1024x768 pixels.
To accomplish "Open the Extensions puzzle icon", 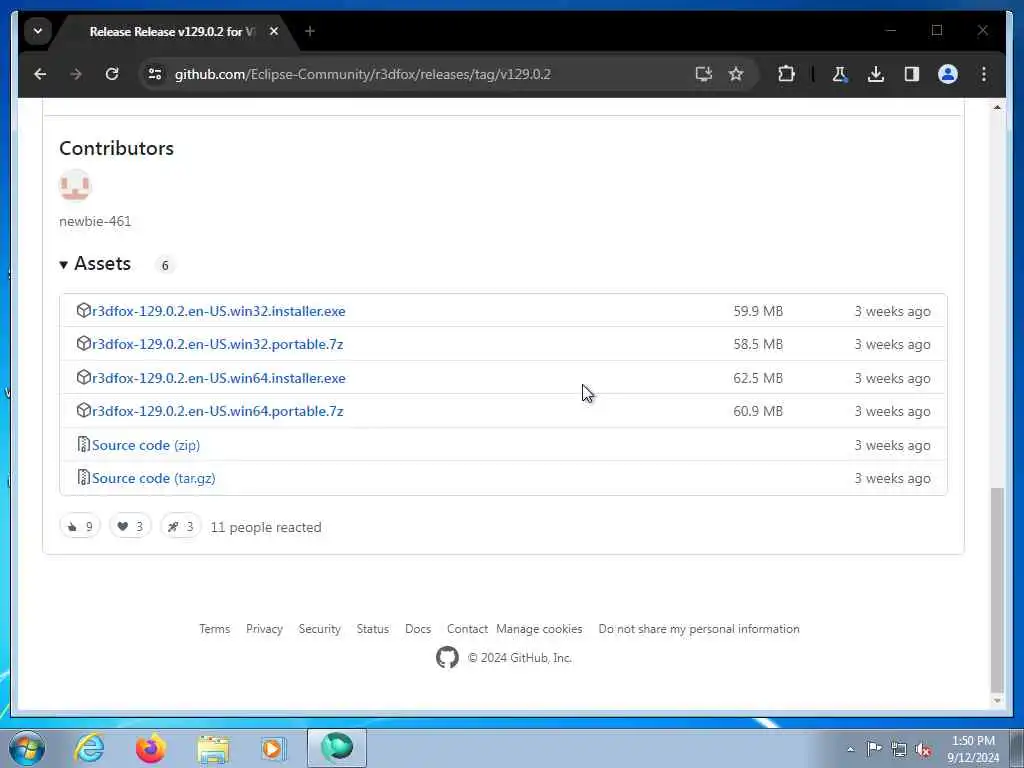I will coord(786,74).
